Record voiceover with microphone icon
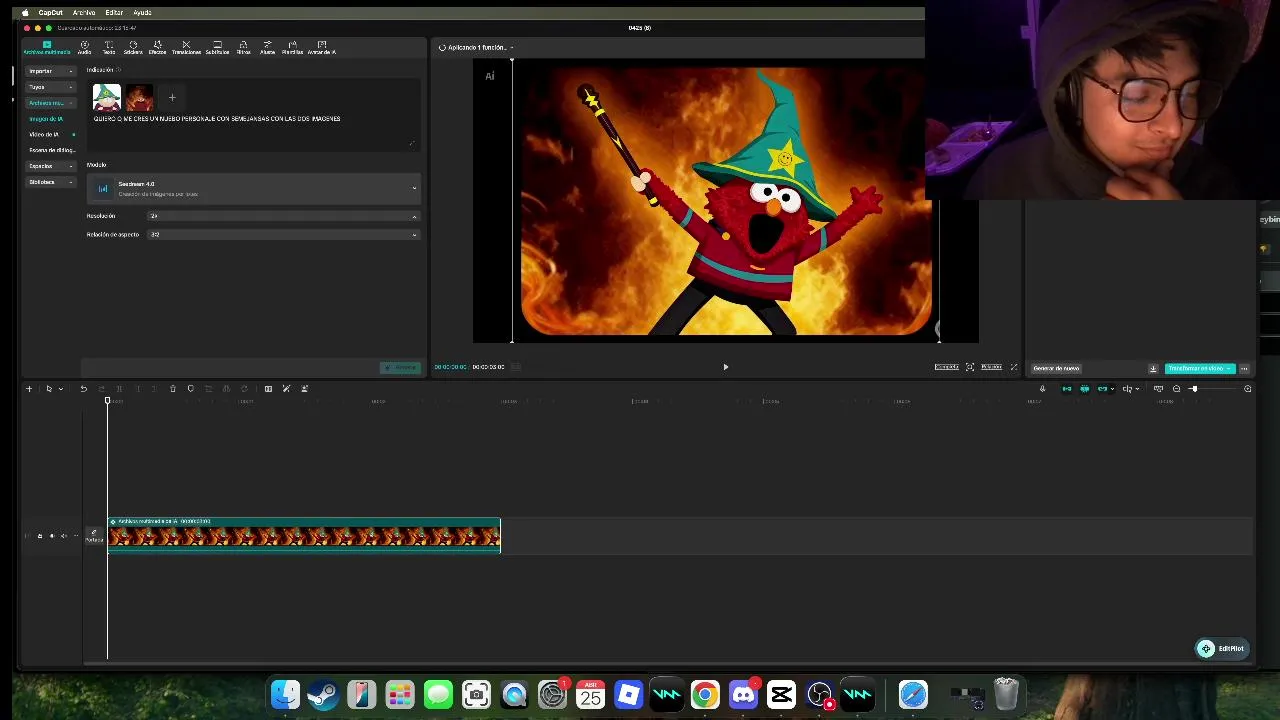 click(1042, 389)
